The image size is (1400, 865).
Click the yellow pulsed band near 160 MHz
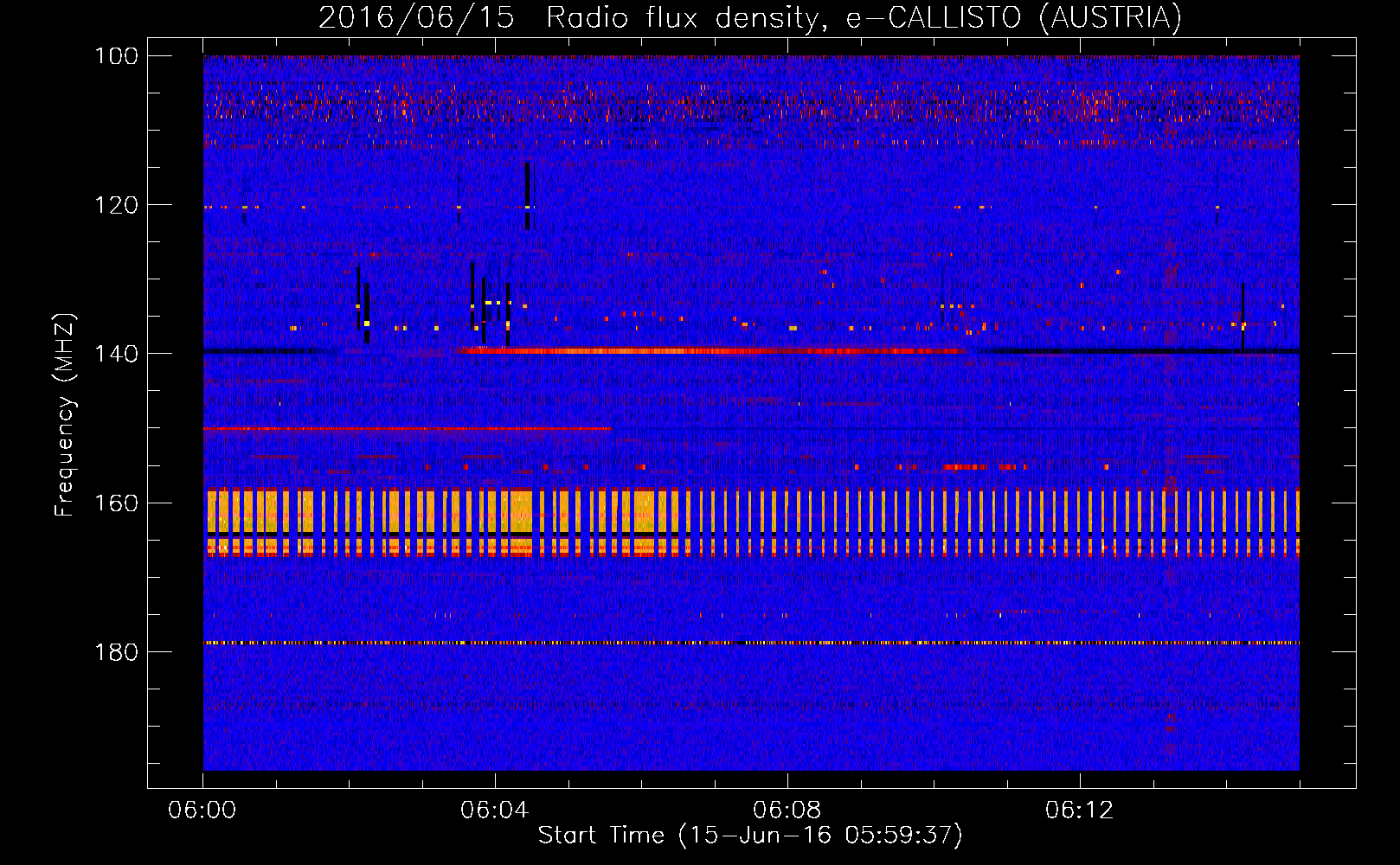tap(751, 522)
